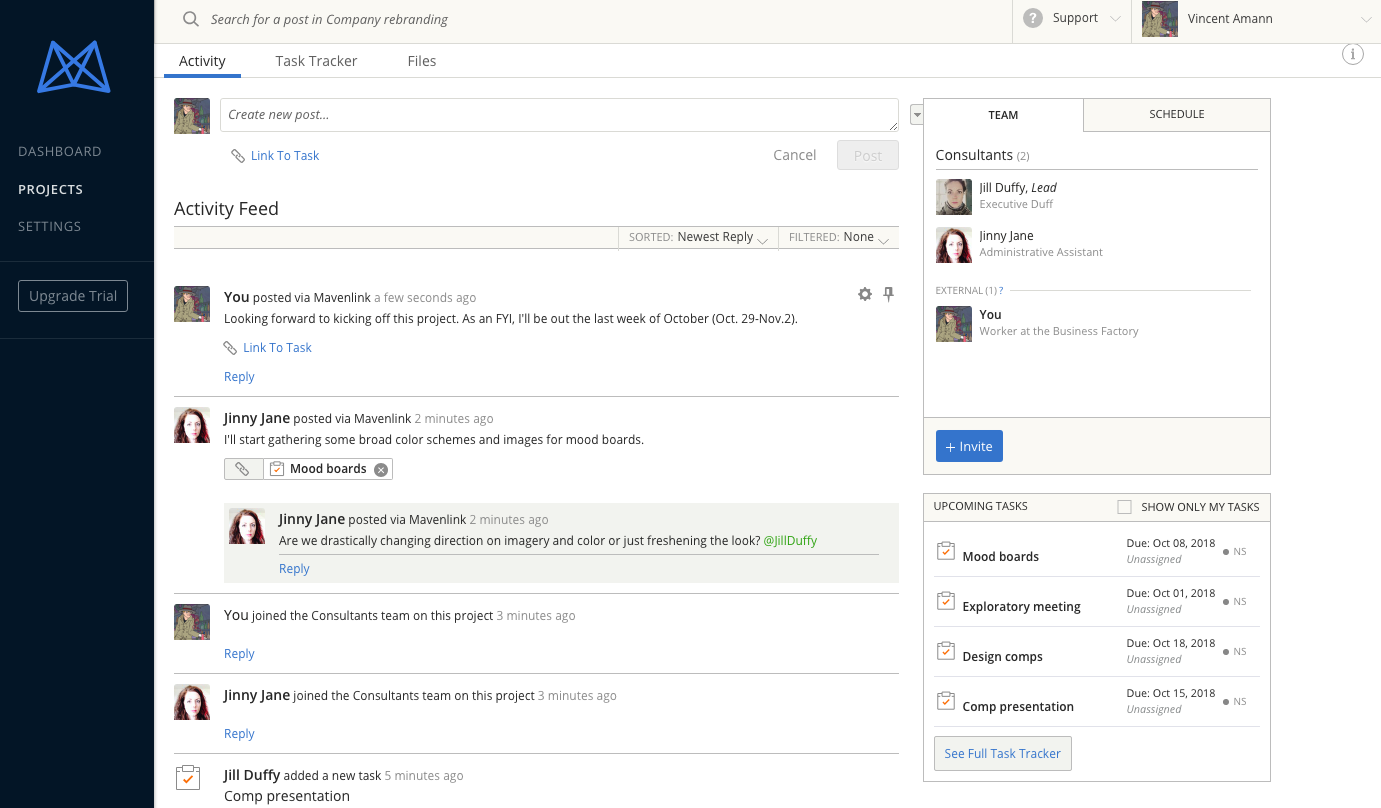This screenshot has width=1381, height=808.
Task: Click the small dropdown arrow beside post box
Action: [x=917, y=116]
